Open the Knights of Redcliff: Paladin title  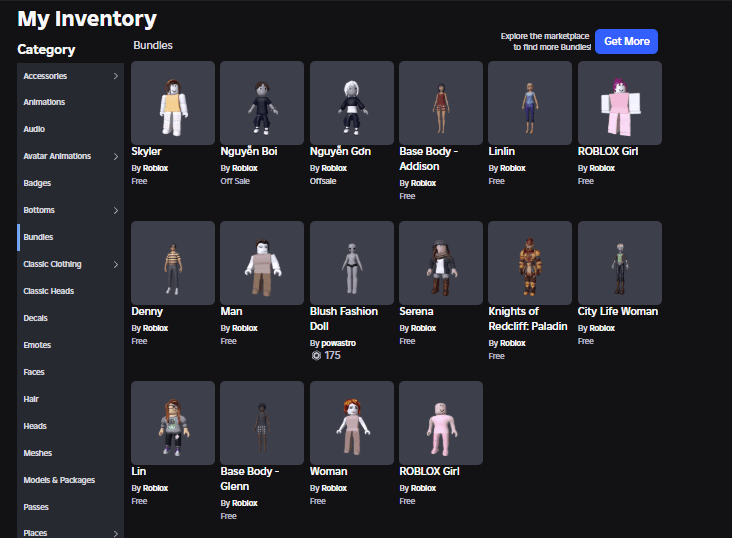pyautogui.click(x=528, y=319)
